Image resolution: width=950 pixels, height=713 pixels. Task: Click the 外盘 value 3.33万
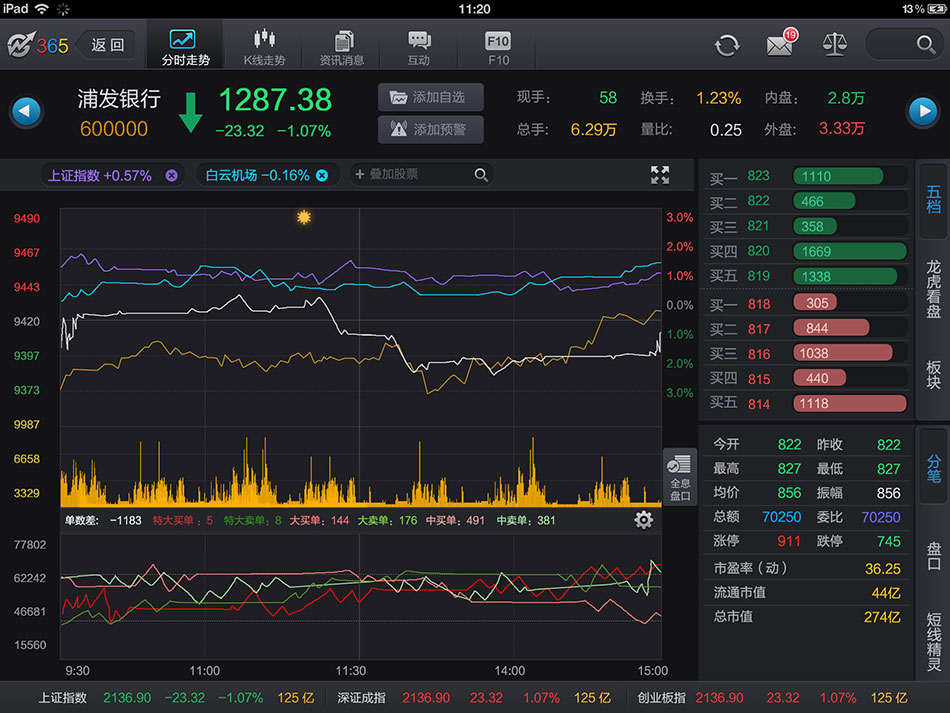click(842, 128)
